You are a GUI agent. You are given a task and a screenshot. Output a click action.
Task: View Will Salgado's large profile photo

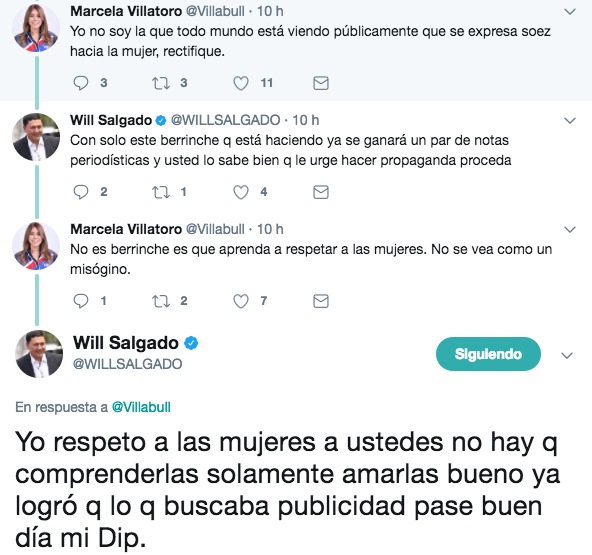point(39,354)
